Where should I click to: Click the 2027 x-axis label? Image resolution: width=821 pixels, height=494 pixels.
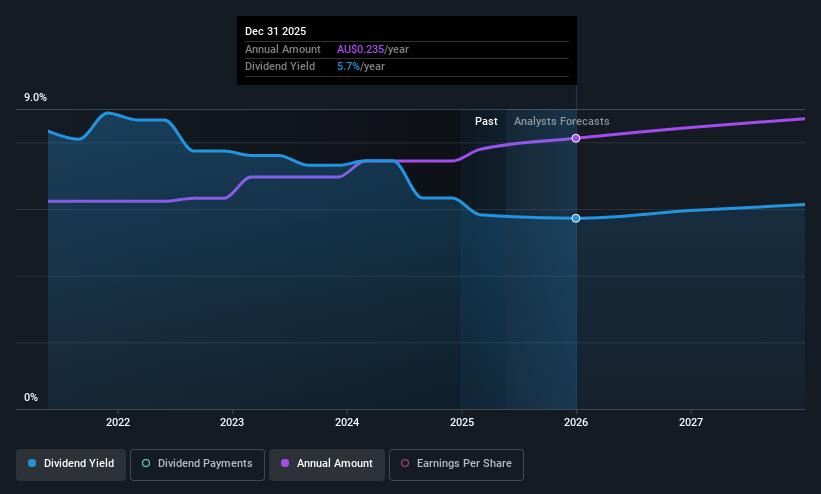pyautogui.click(x=691, y=422)
